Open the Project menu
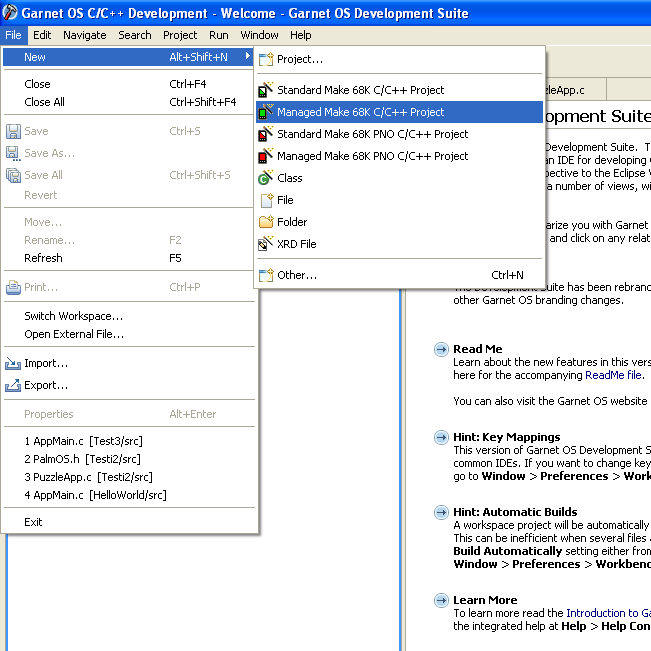The width and height of the screenshot is (651, 651). click(180, 35)
